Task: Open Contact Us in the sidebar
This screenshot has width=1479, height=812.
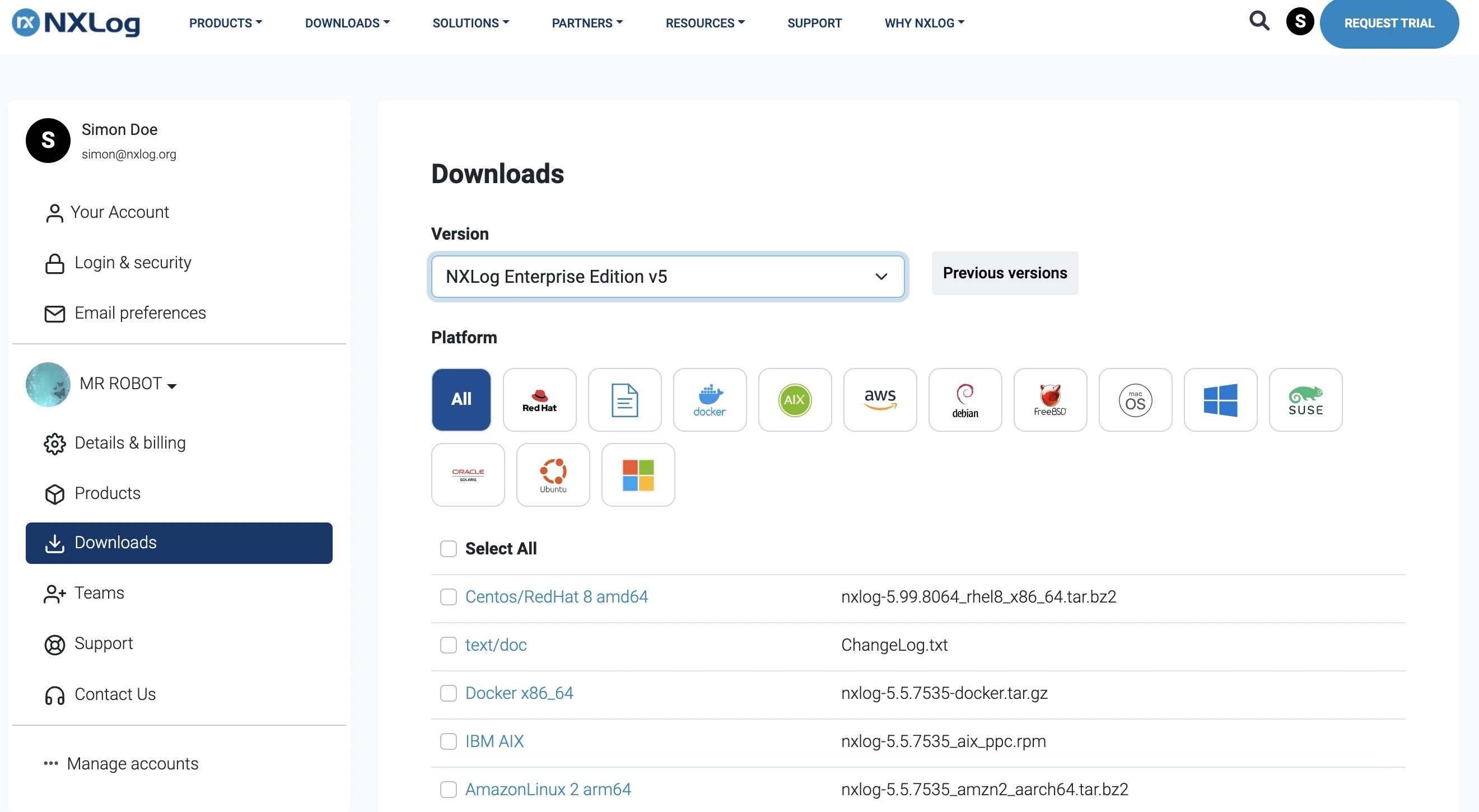Action: [115, 694]
